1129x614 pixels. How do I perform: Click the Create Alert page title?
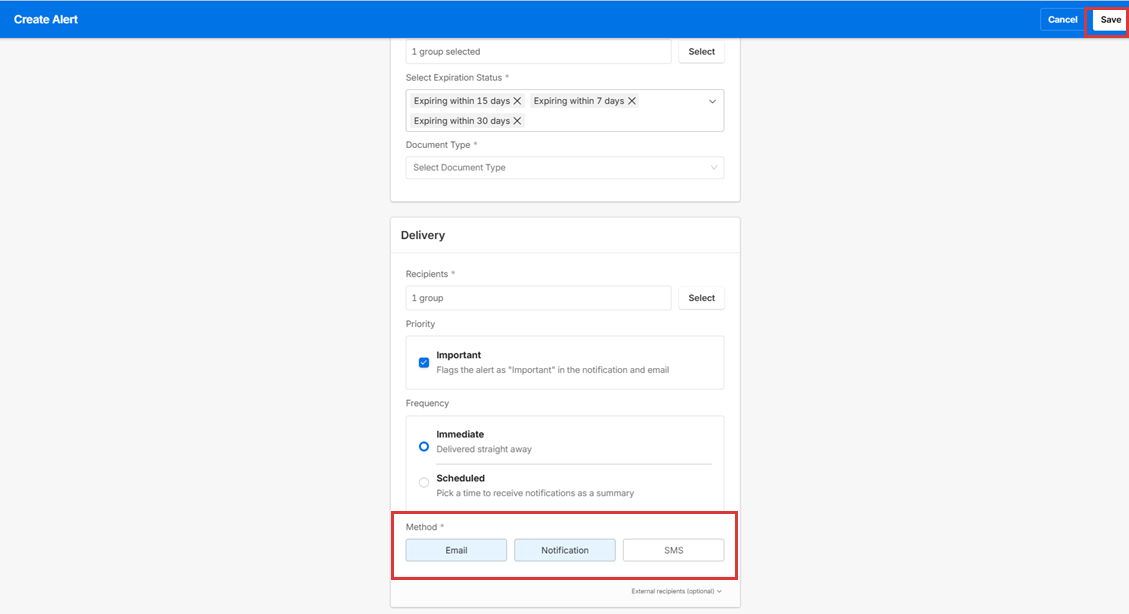pos(46,20)
